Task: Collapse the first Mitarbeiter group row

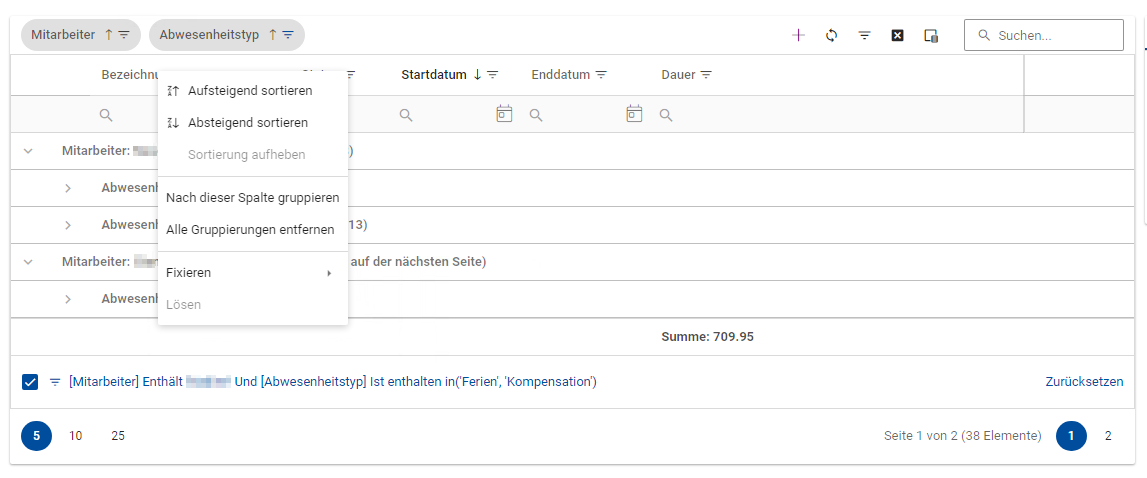Action: coord(28,151)
